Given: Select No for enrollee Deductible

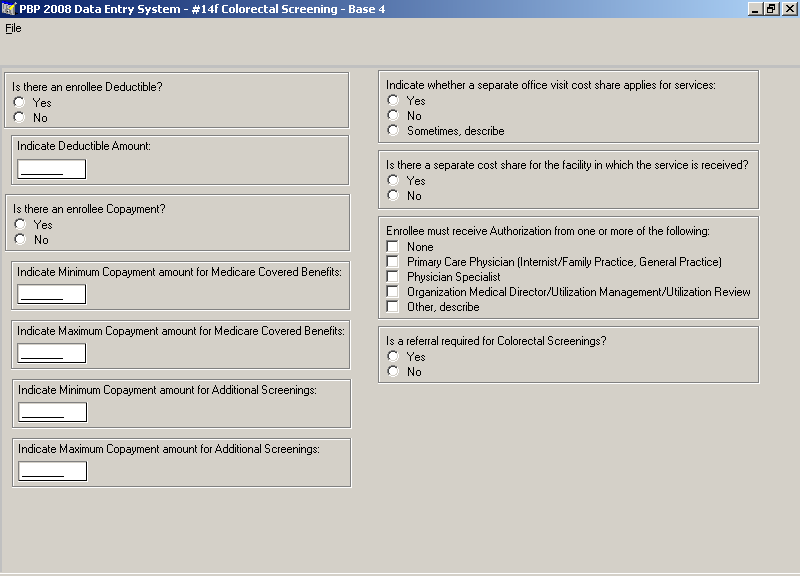Looking at the screenshot, I should tap(19, 117).
